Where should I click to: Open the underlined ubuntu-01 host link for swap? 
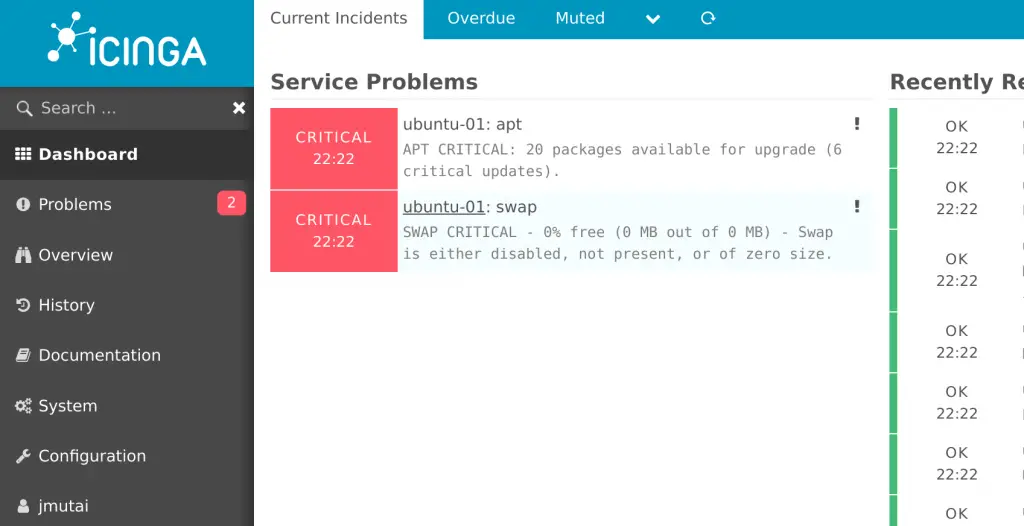443,207
